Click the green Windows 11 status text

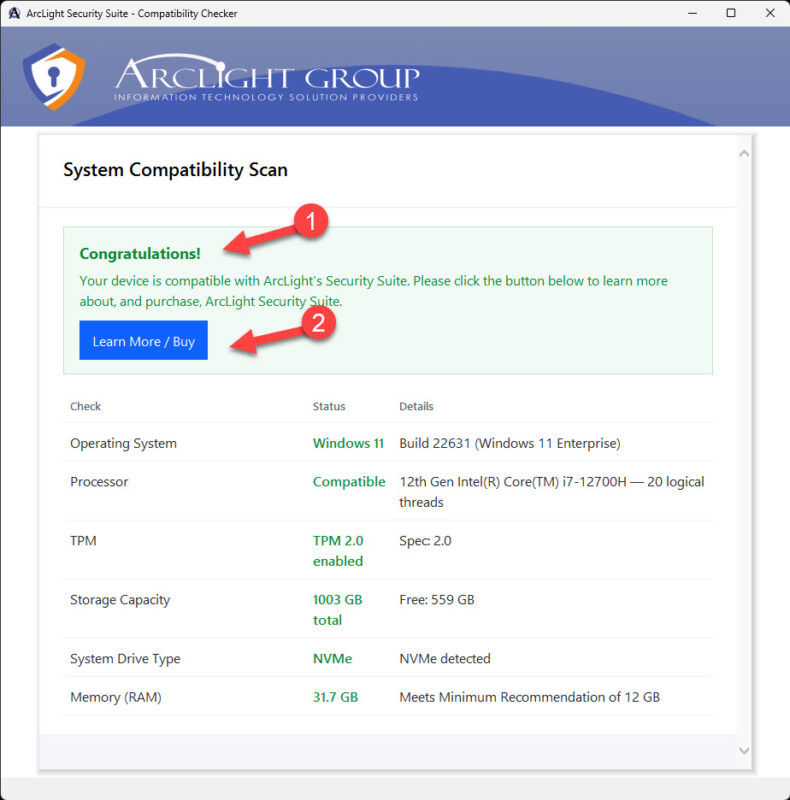(348, 443)
